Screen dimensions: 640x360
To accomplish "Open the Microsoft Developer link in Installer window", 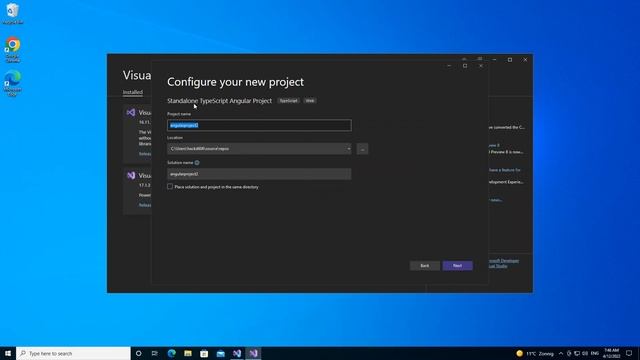I will (504, 261).
